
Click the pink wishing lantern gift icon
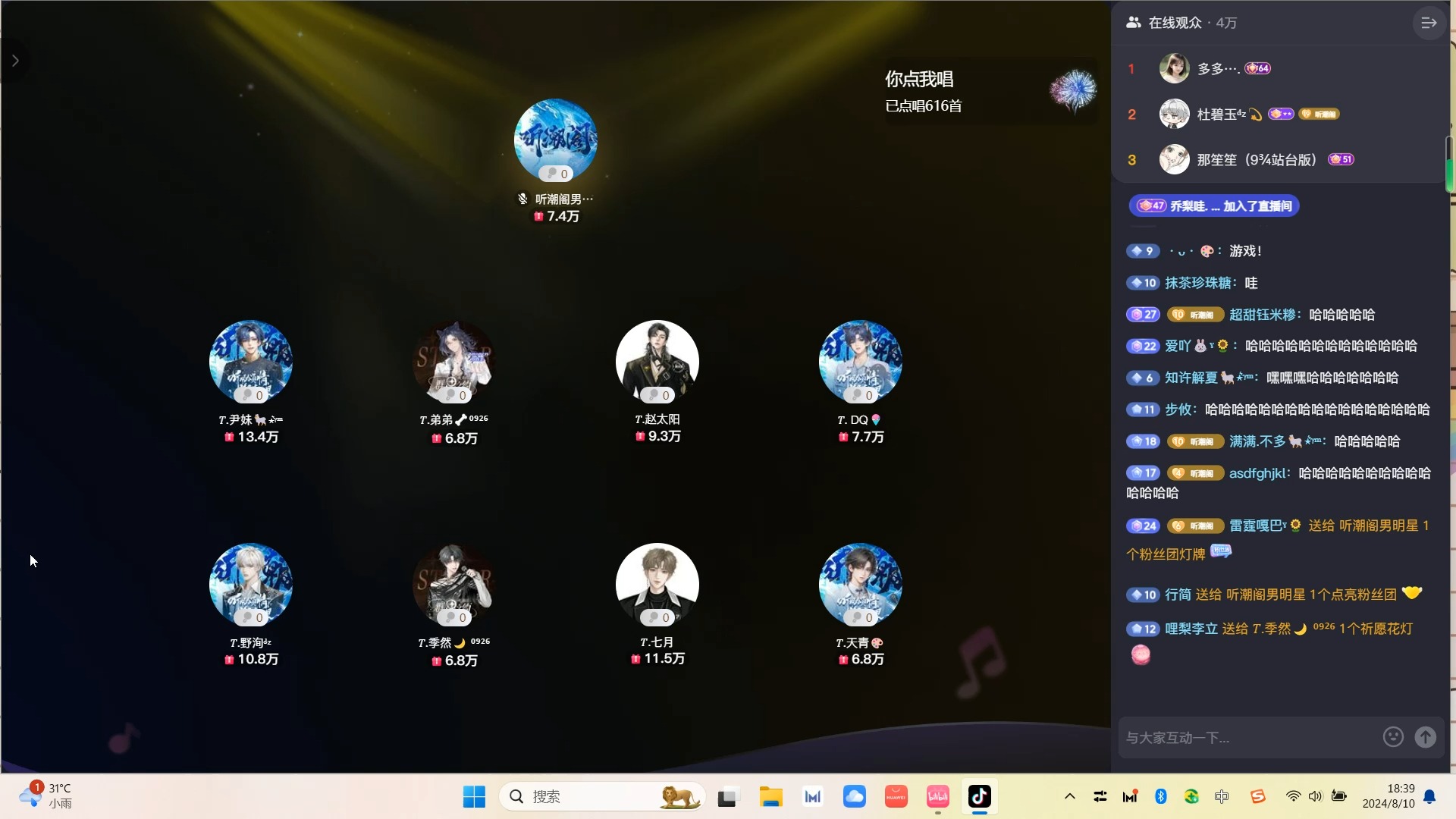click(1141, 654)
